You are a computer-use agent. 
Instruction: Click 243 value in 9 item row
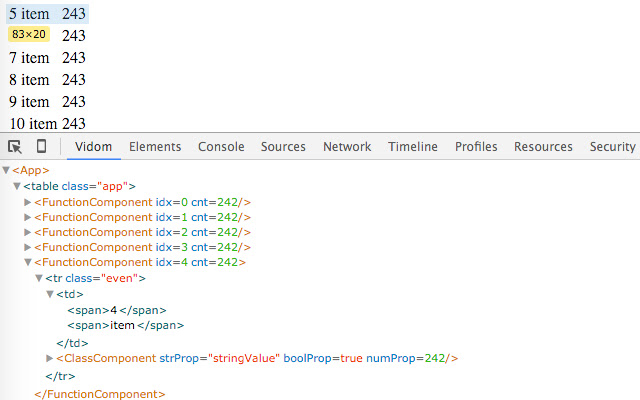tap(74, 102)
